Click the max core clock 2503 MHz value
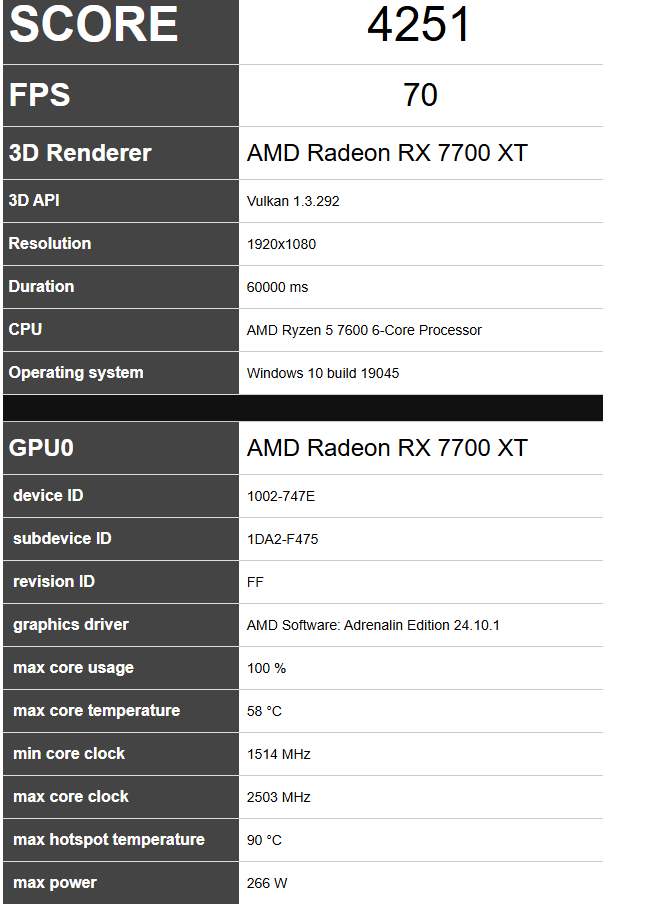Image resolution: width=669 pixels, height=904 pixels. coord(279,797)
